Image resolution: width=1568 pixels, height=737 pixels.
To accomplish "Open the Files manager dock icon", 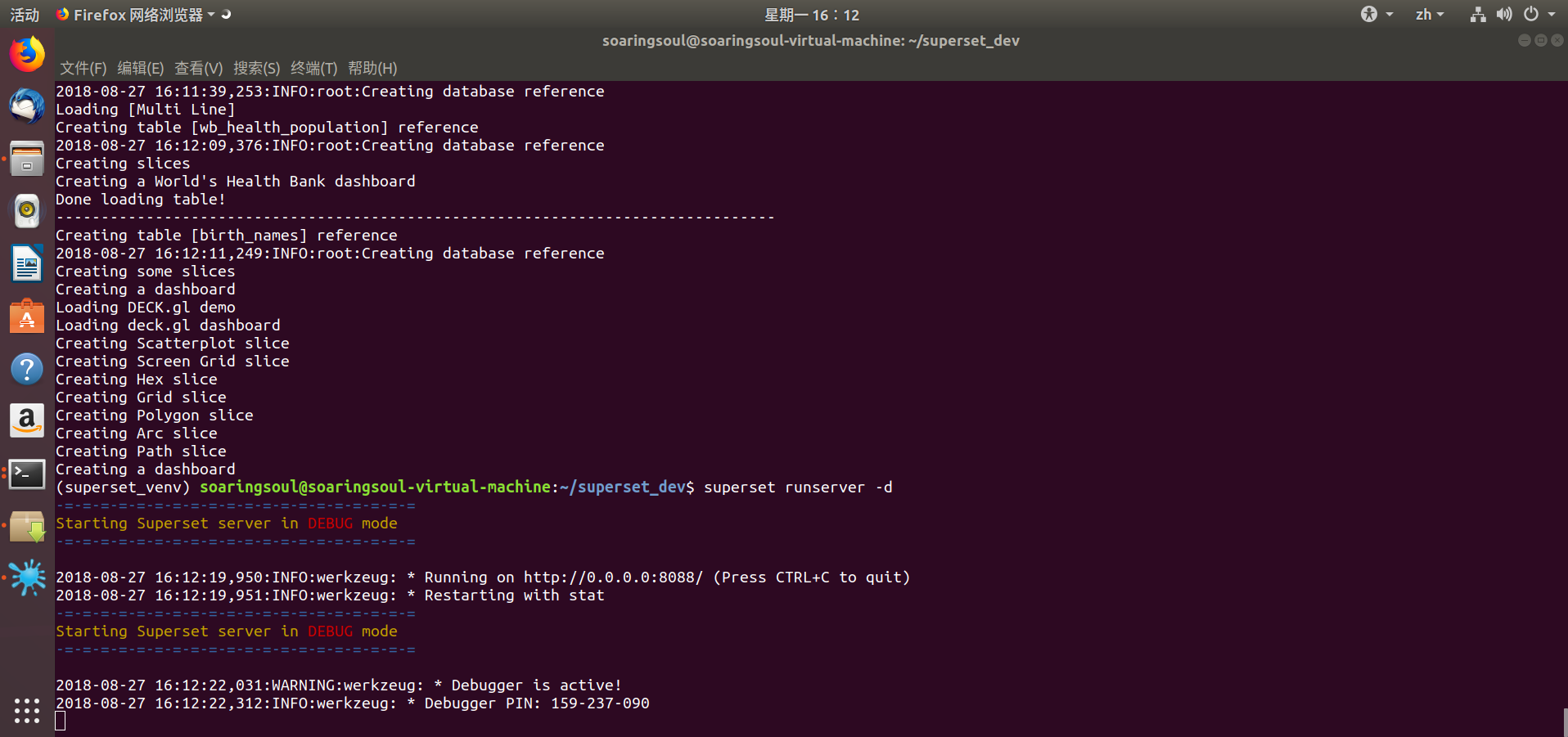I will pos(27,159).
